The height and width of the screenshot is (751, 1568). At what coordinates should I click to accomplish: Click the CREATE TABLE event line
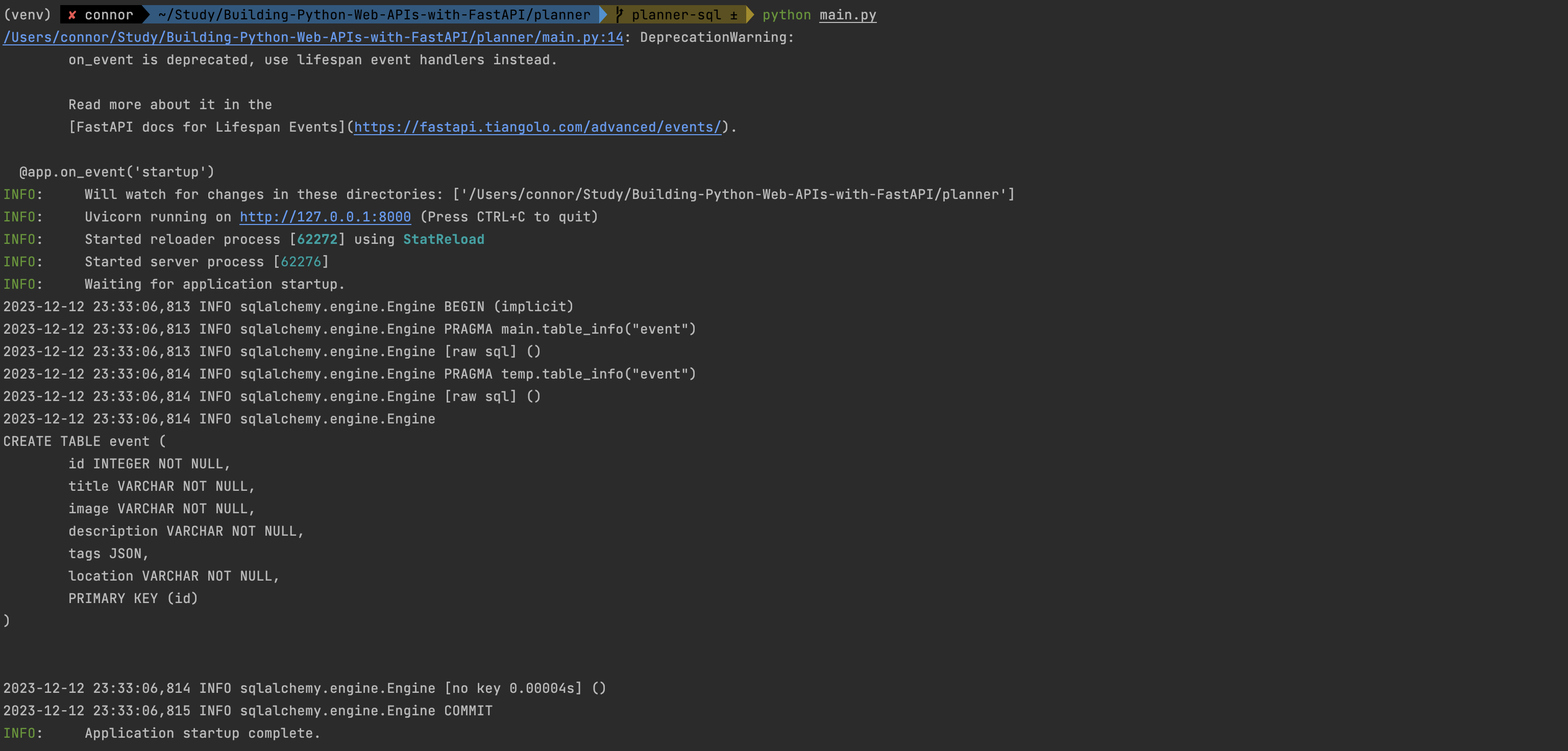pyautogui.click(x=84, y=441)
